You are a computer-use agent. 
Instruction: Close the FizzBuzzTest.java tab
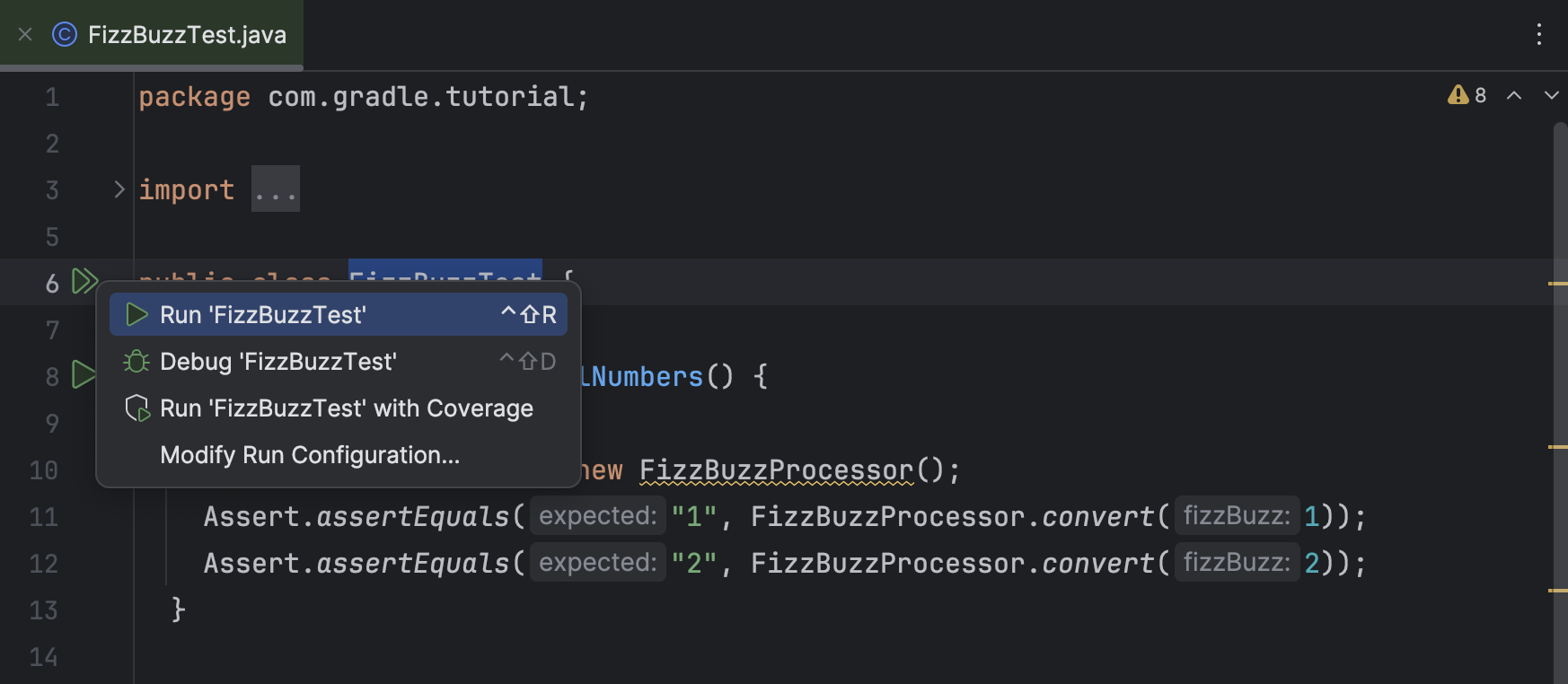click(x=24, y=34)
